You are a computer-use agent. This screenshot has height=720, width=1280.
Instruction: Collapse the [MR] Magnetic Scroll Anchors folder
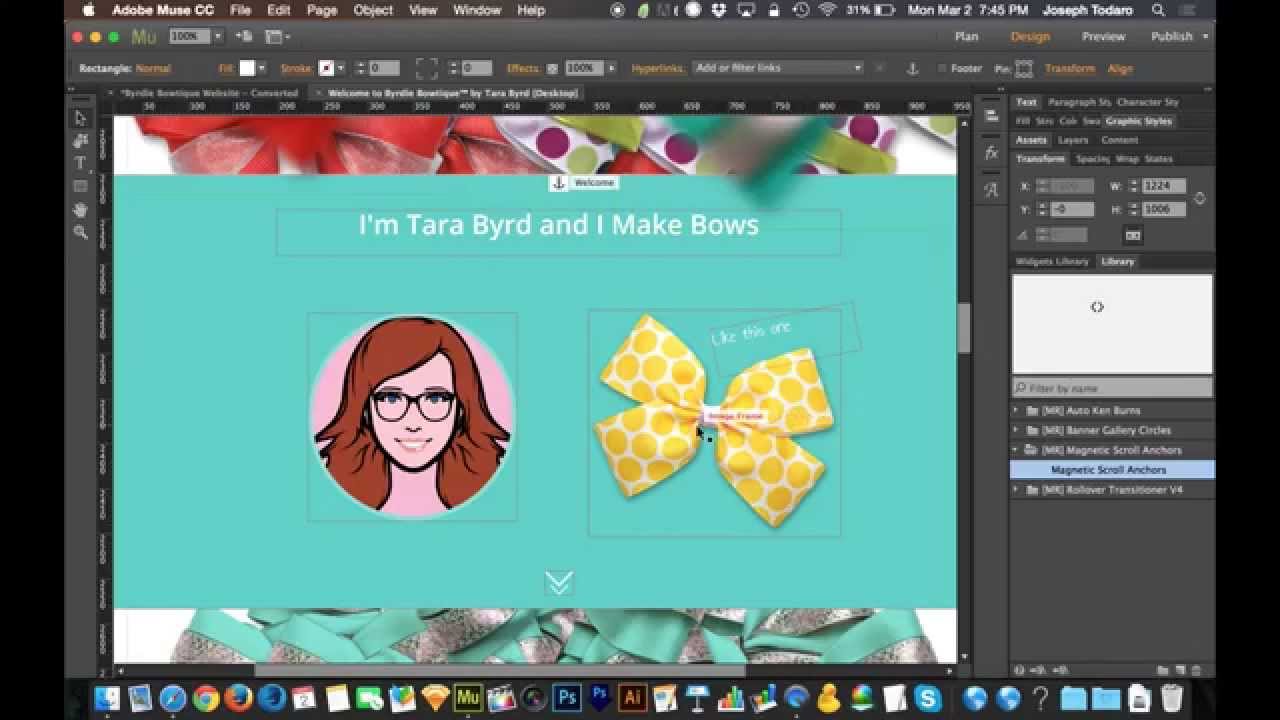click(x=1016, y=450)
